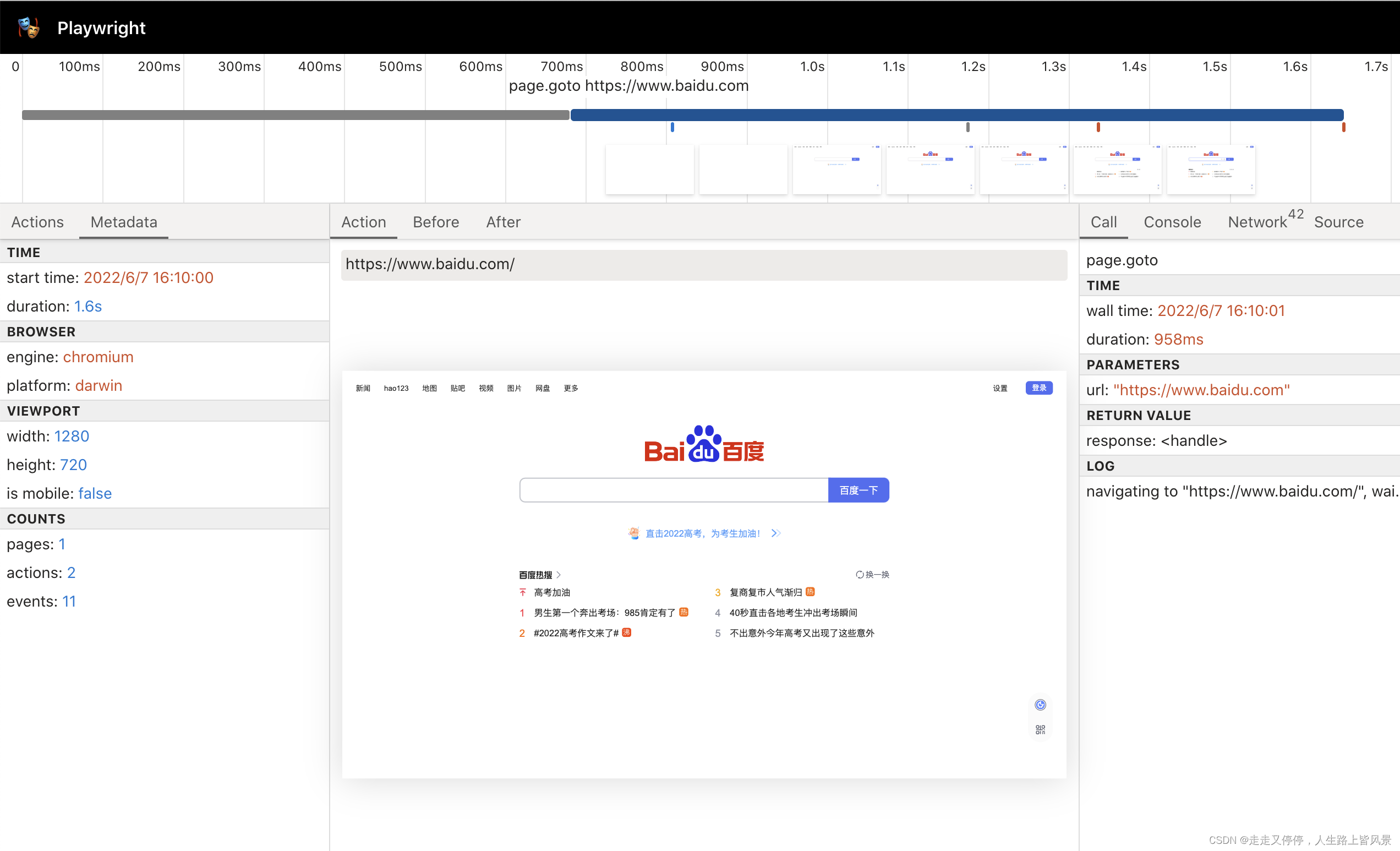The image size is (1400, 851).
Task: Open hot search 不出意外今年高考又出现了这些意外
Action: tap(802, 633)
